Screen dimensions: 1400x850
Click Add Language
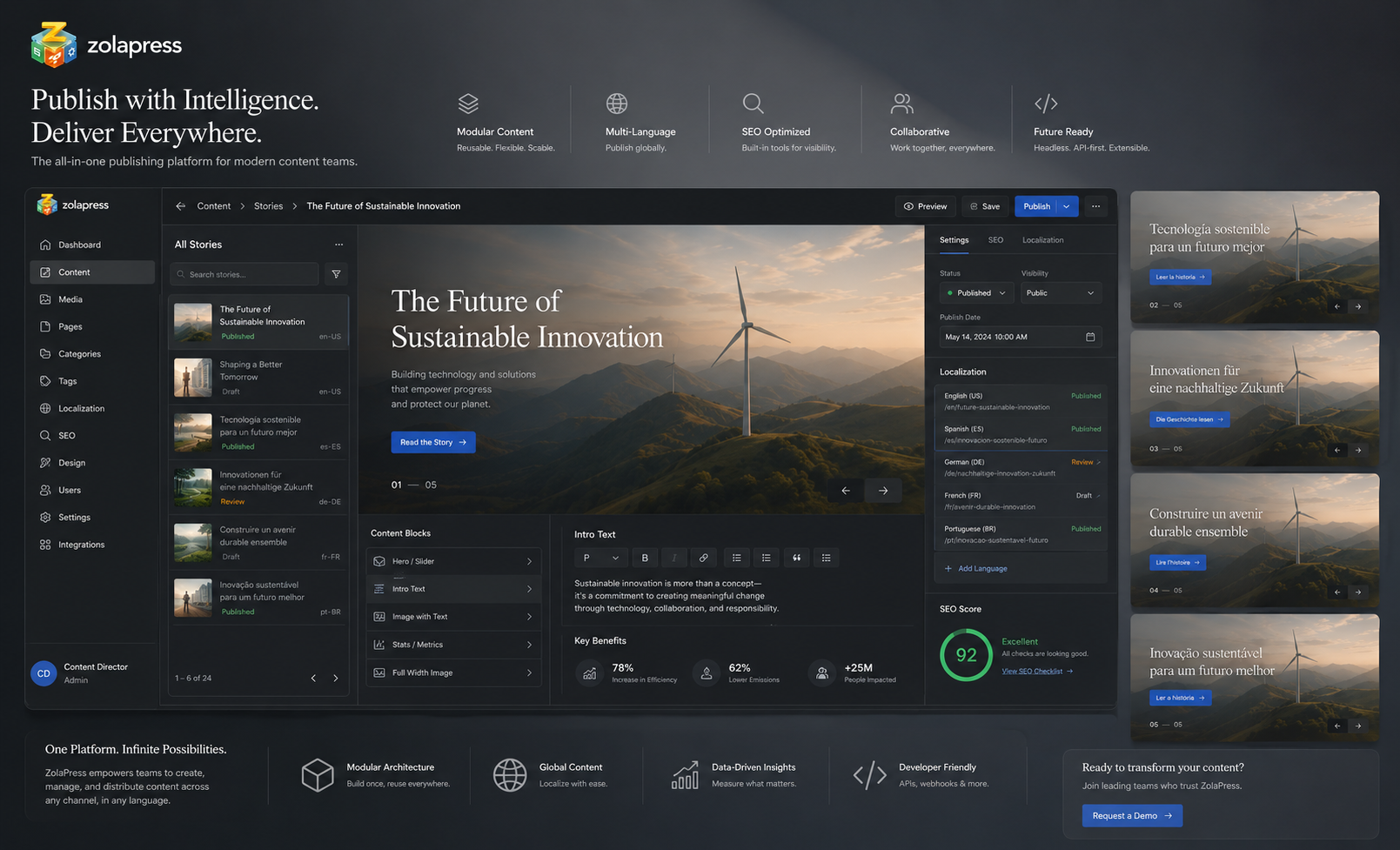click(x=976, y=569)
